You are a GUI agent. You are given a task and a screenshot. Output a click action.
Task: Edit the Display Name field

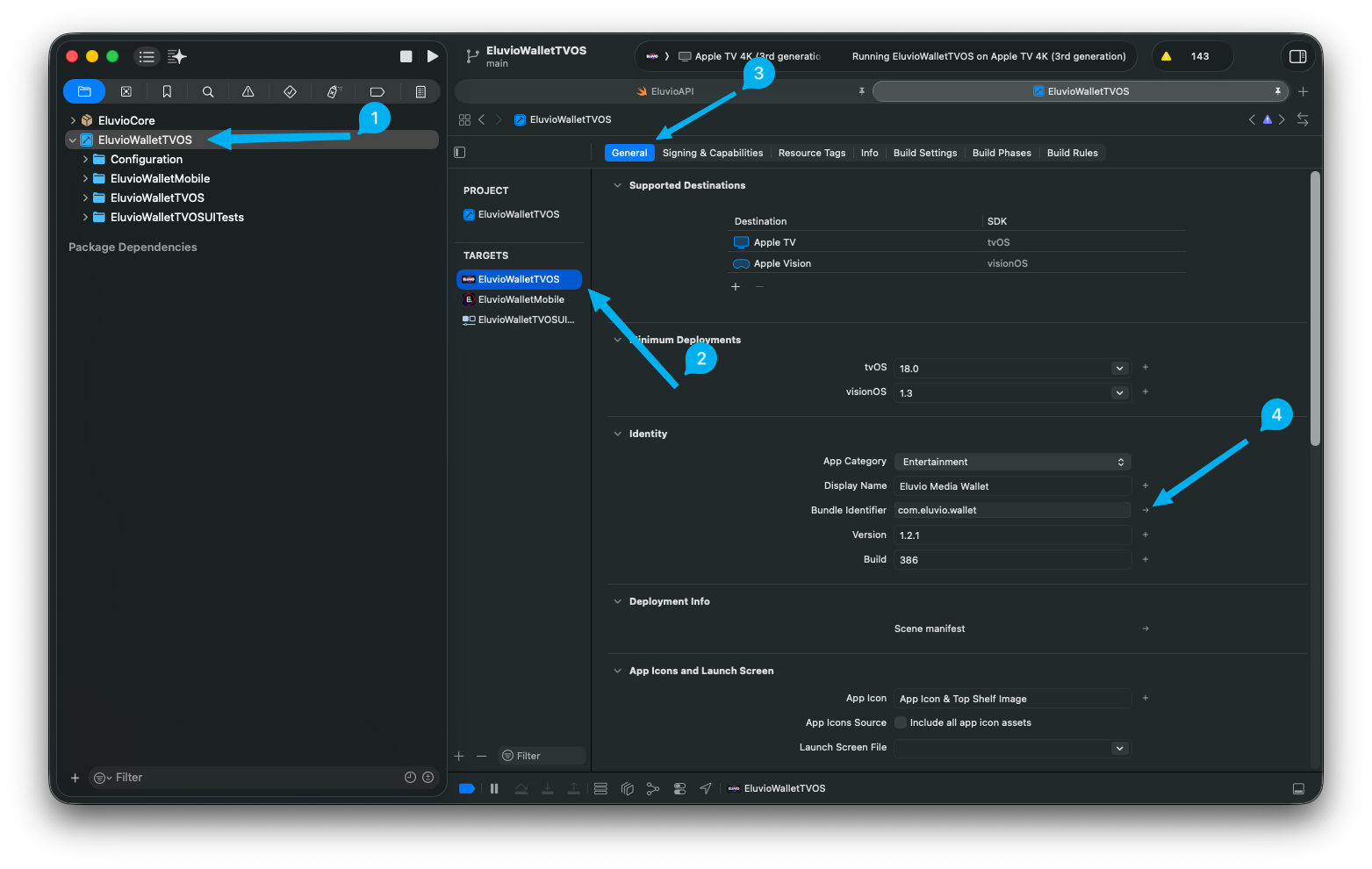click(x=1013, y=486)
